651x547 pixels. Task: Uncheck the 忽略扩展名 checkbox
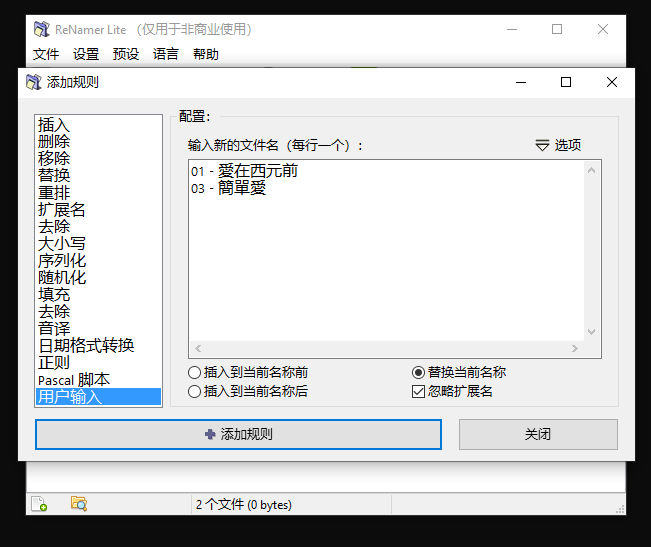pos(419,392)
